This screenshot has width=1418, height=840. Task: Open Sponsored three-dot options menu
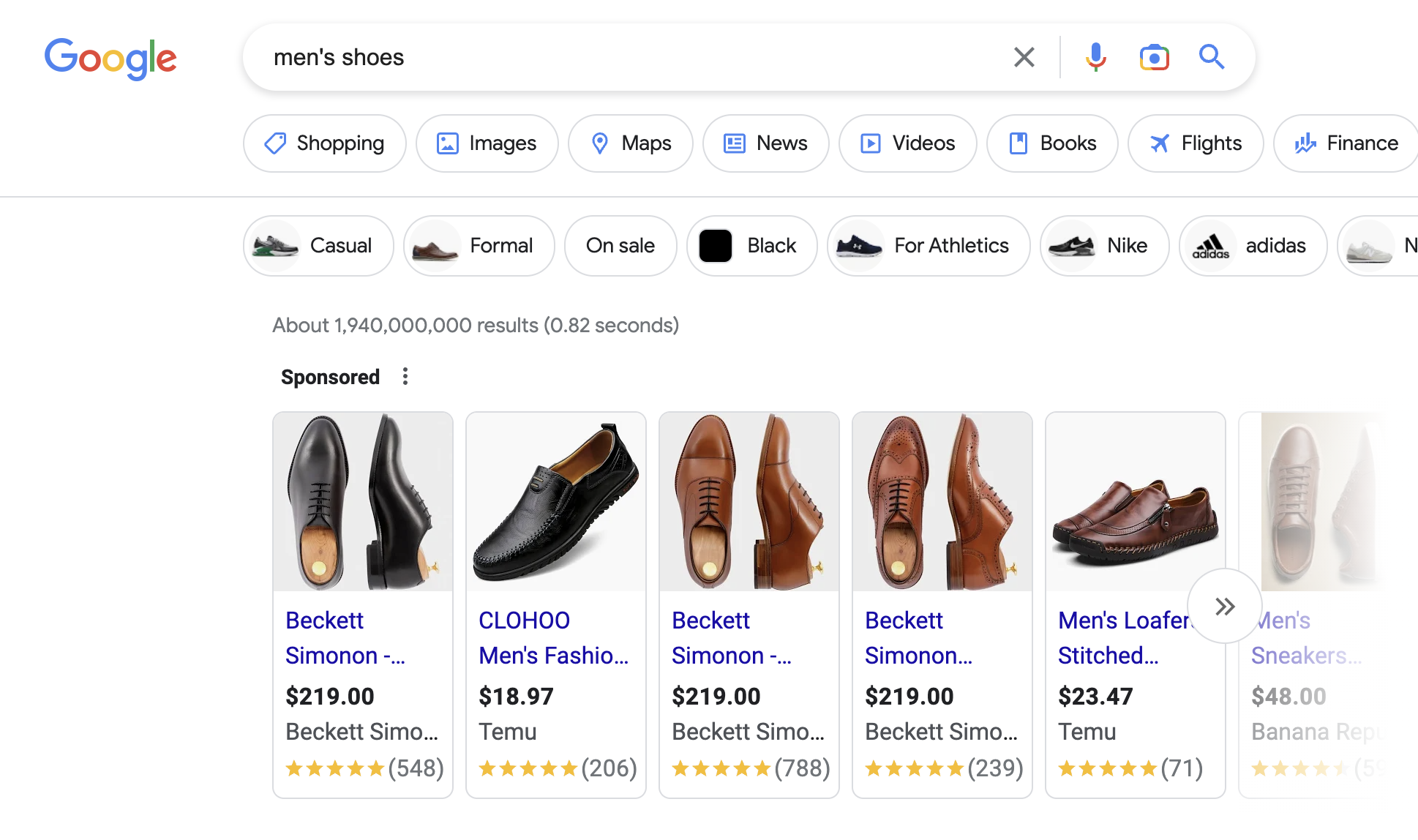point(405,377)
